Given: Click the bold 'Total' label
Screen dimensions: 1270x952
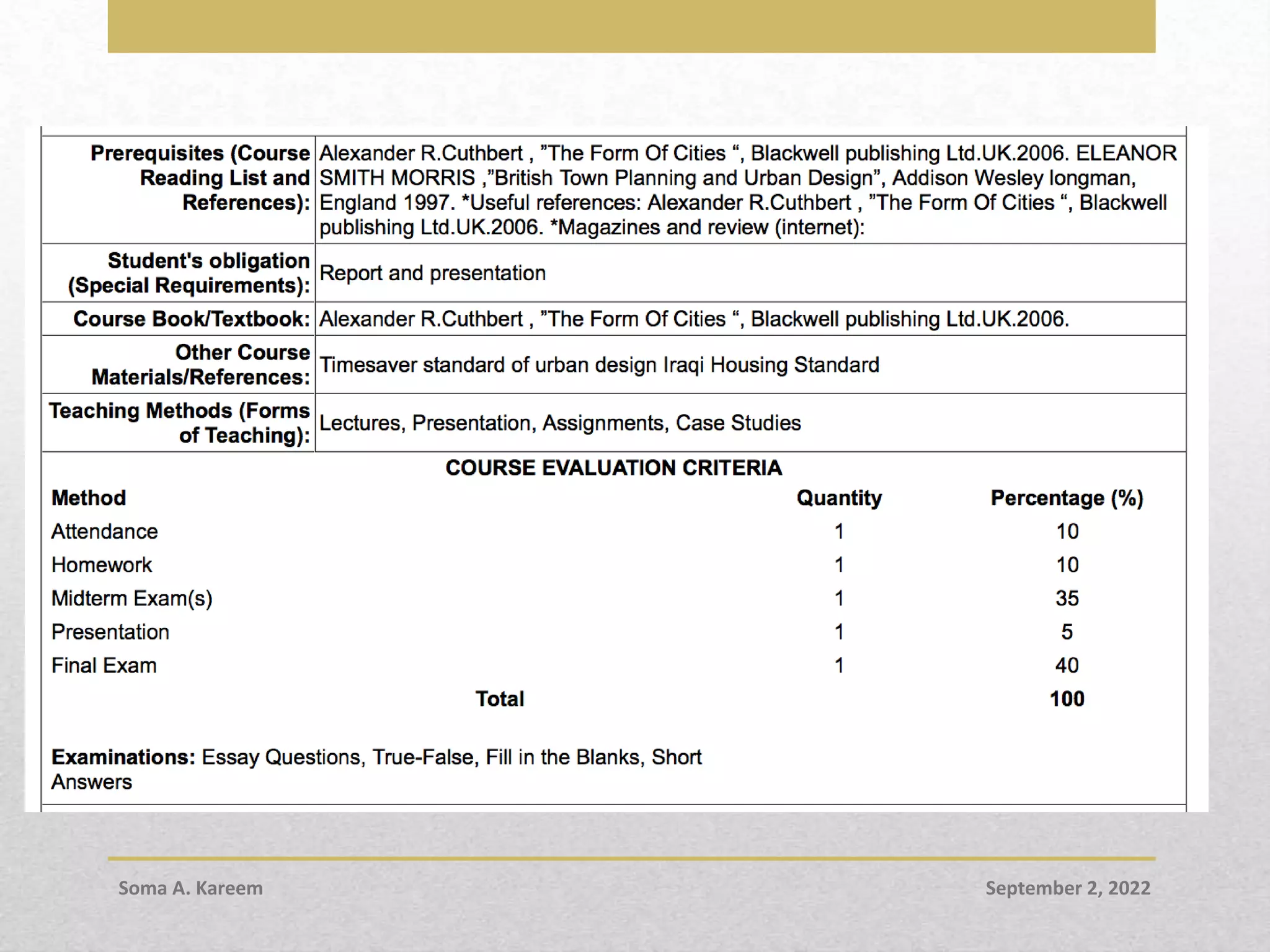Looking at the screenshot, I should [499, 699].
